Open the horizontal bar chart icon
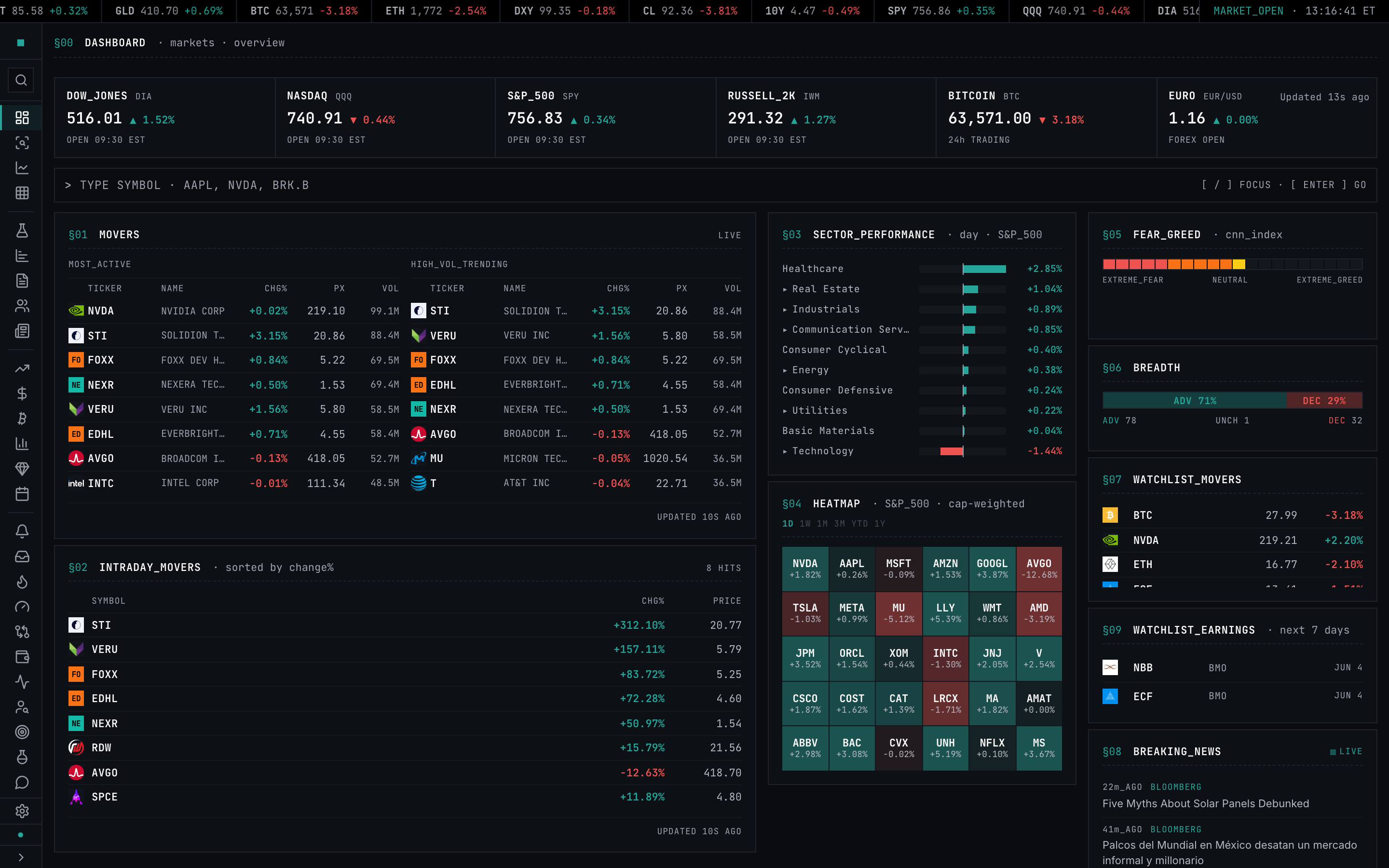This screenshot has width=1389, height=868. tap(22, 256)
